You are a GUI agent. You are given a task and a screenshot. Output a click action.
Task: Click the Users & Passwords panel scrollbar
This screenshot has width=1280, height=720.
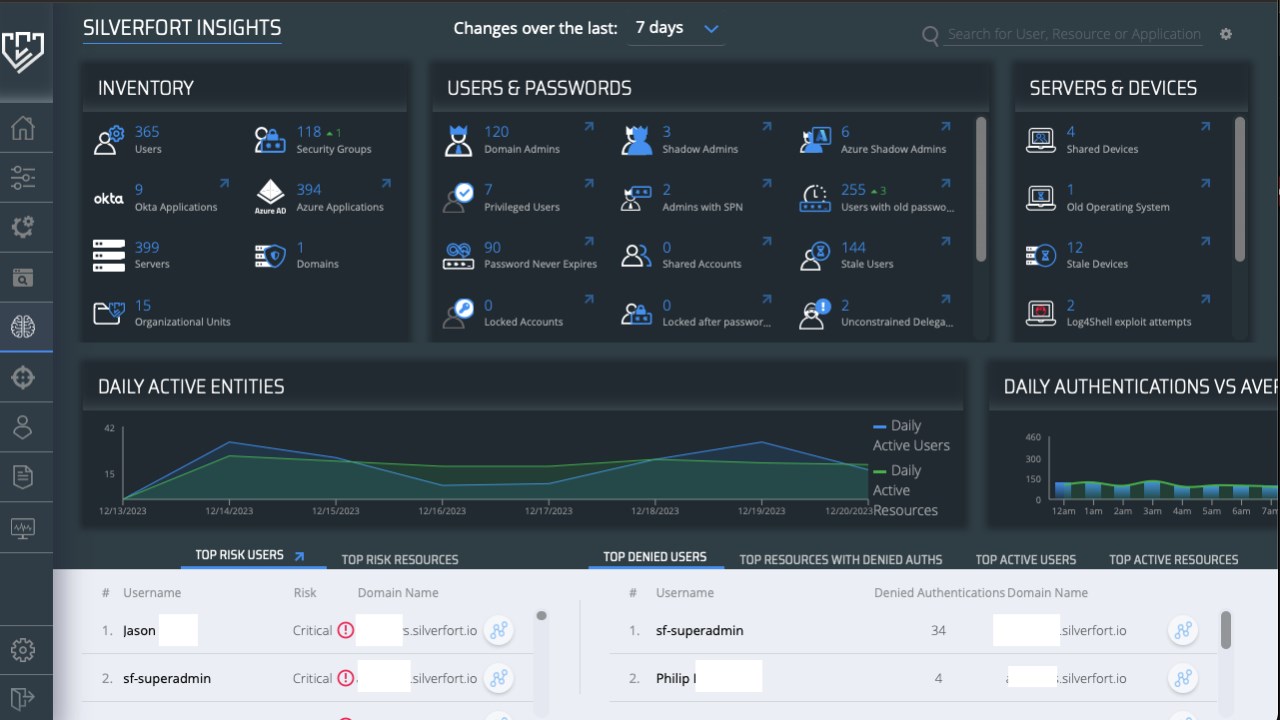981,190
